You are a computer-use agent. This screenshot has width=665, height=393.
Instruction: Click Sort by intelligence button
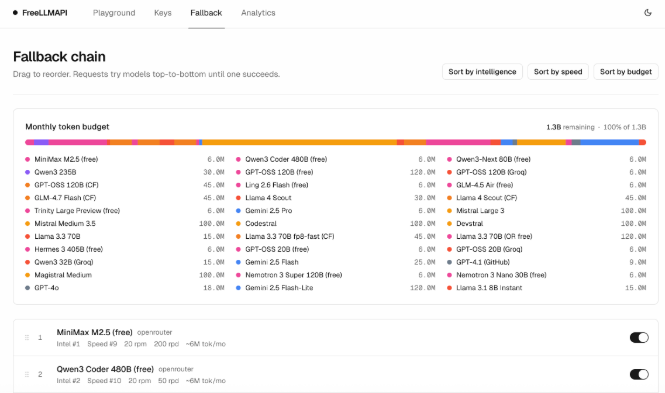[482, 72]
